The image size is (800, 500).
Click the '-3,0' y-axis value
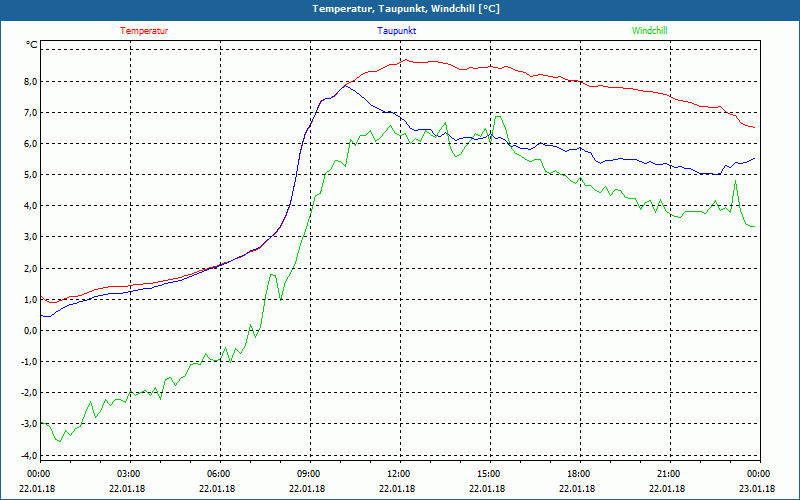pyautogui.click(x=29, y=424)
